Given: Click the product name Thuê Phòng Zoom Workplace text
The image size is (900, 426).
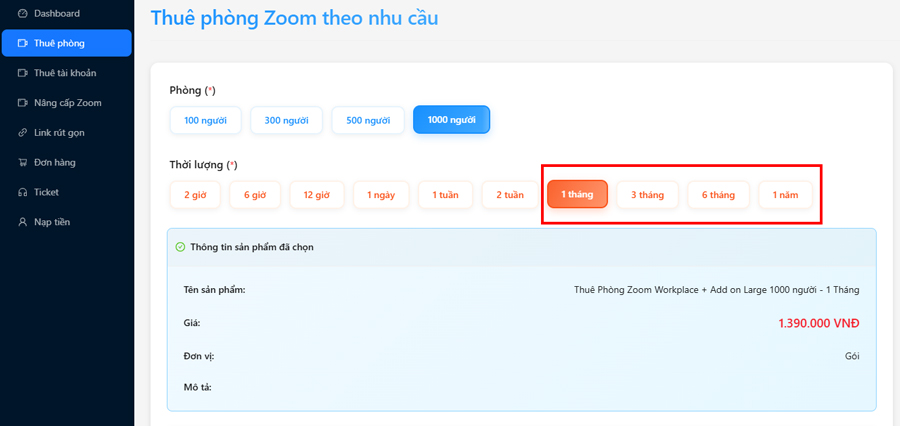Looking at the screenshot, I should point(716,290).
